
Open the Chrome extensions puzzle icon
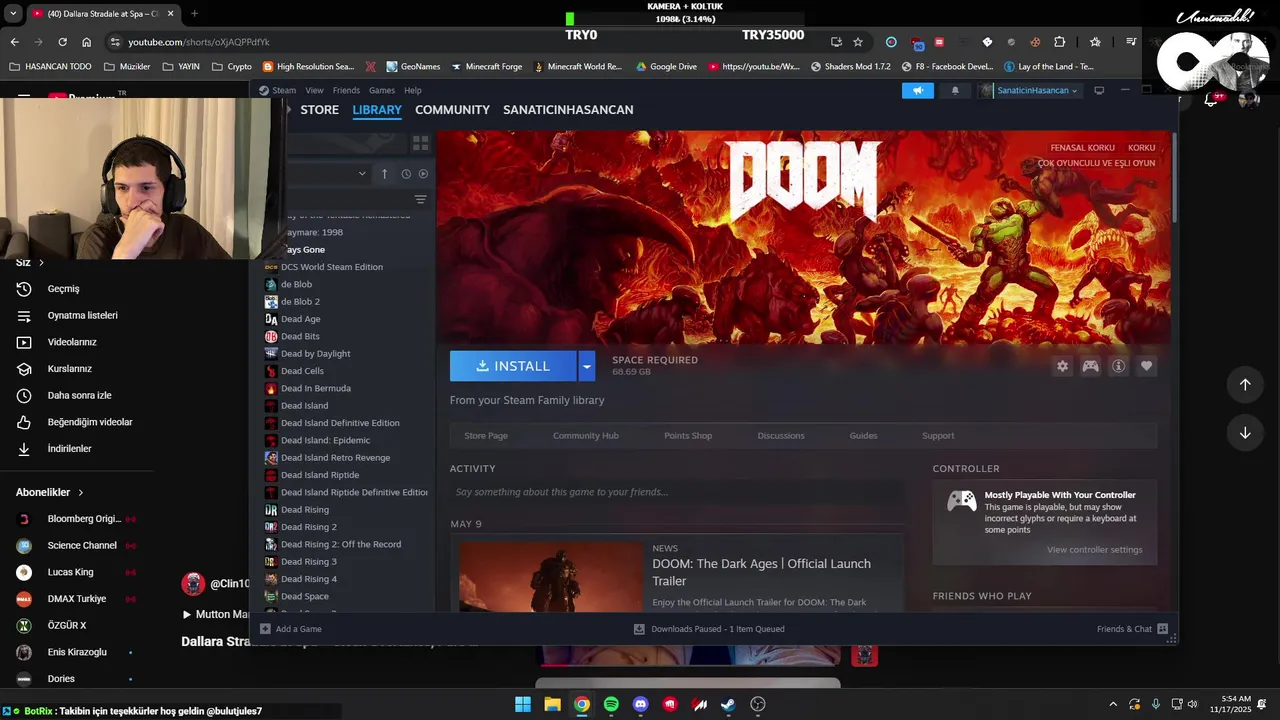pos(1060,42)
